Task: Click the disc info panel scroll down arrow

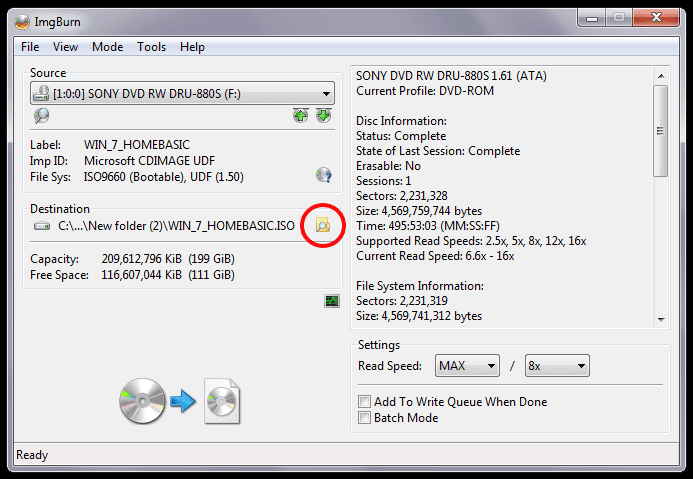Action: [x=660, y=319]
